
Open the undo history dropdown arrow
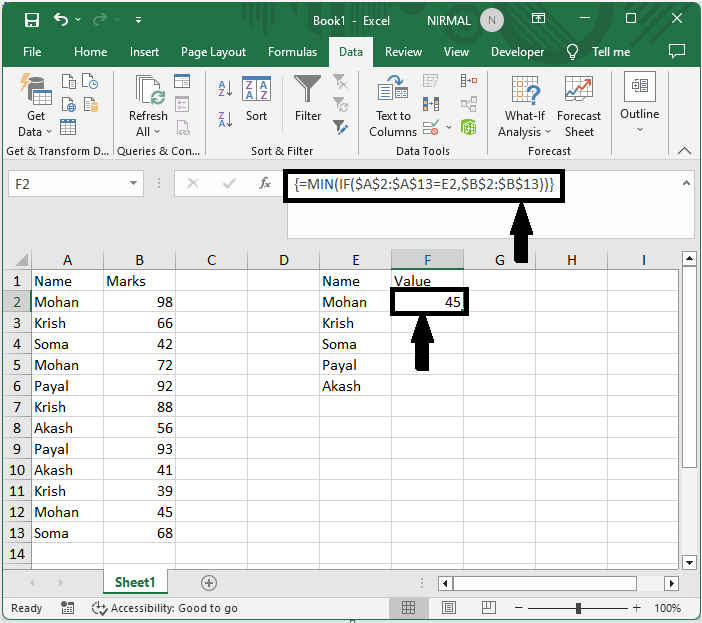tap(78, 20)
